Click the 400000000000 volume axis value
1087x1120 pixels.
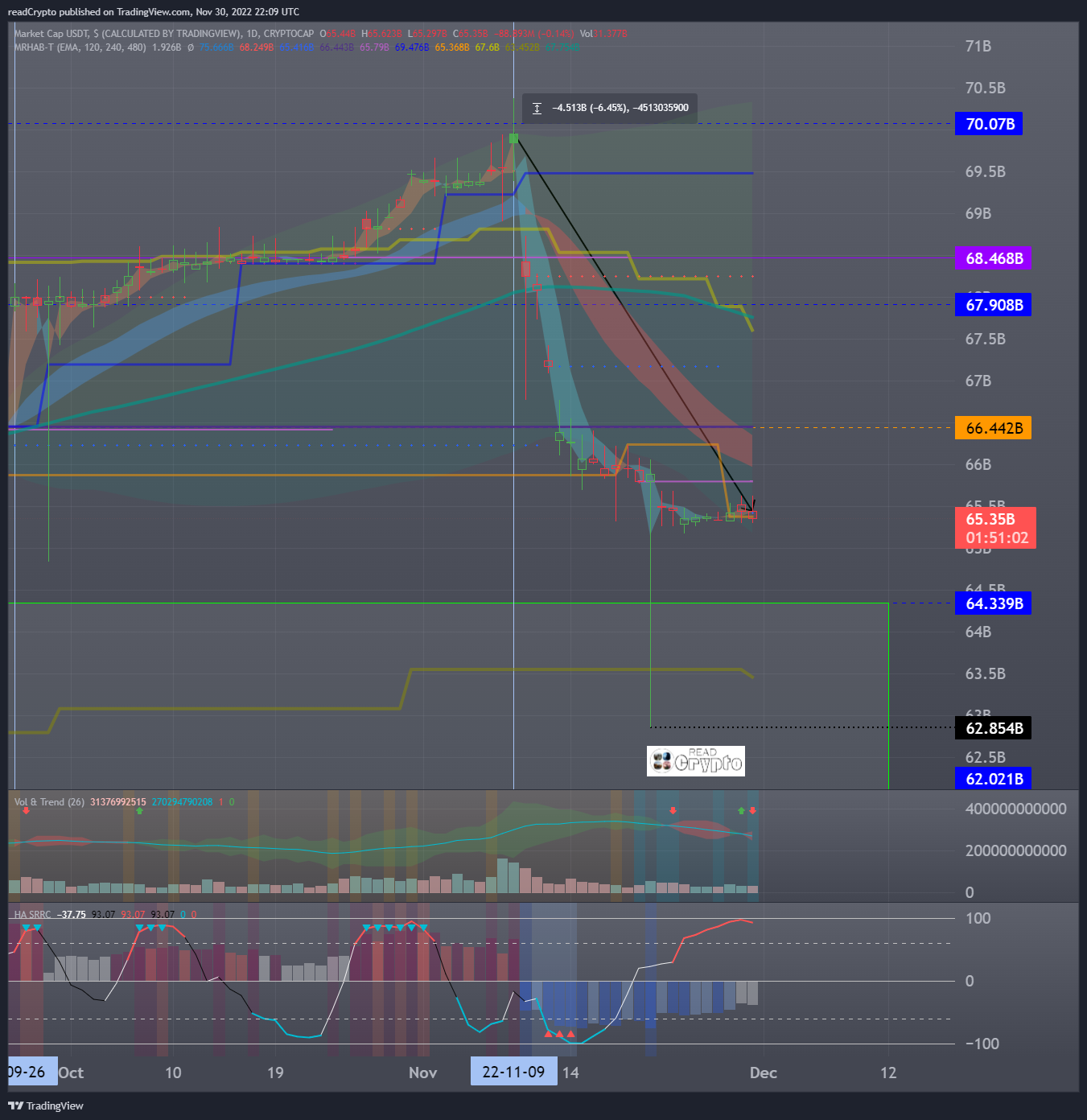click(1015, 809)
